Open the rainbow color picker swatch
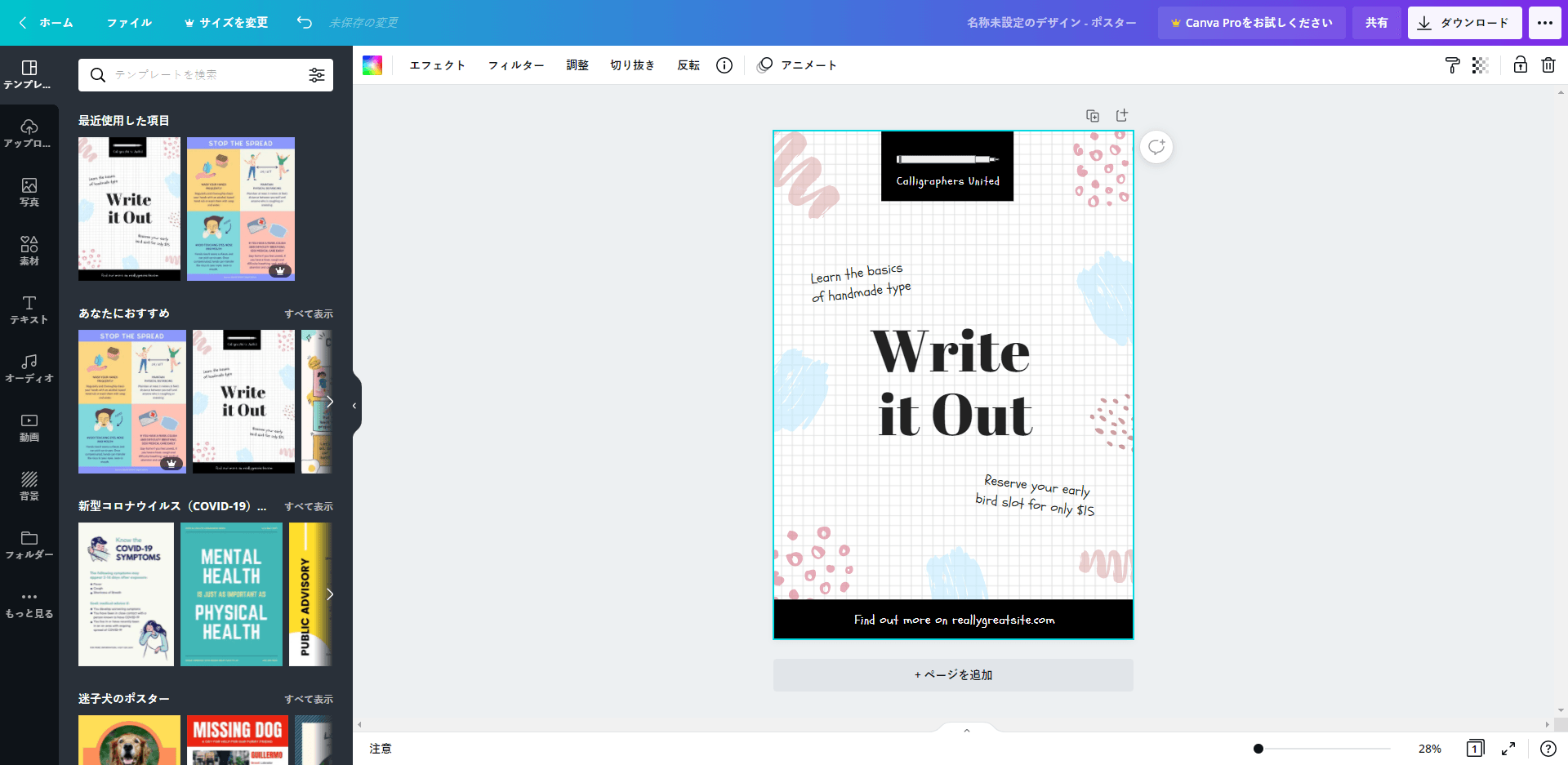The height and width of the screenshot is (765, 1568). point(372,65)
